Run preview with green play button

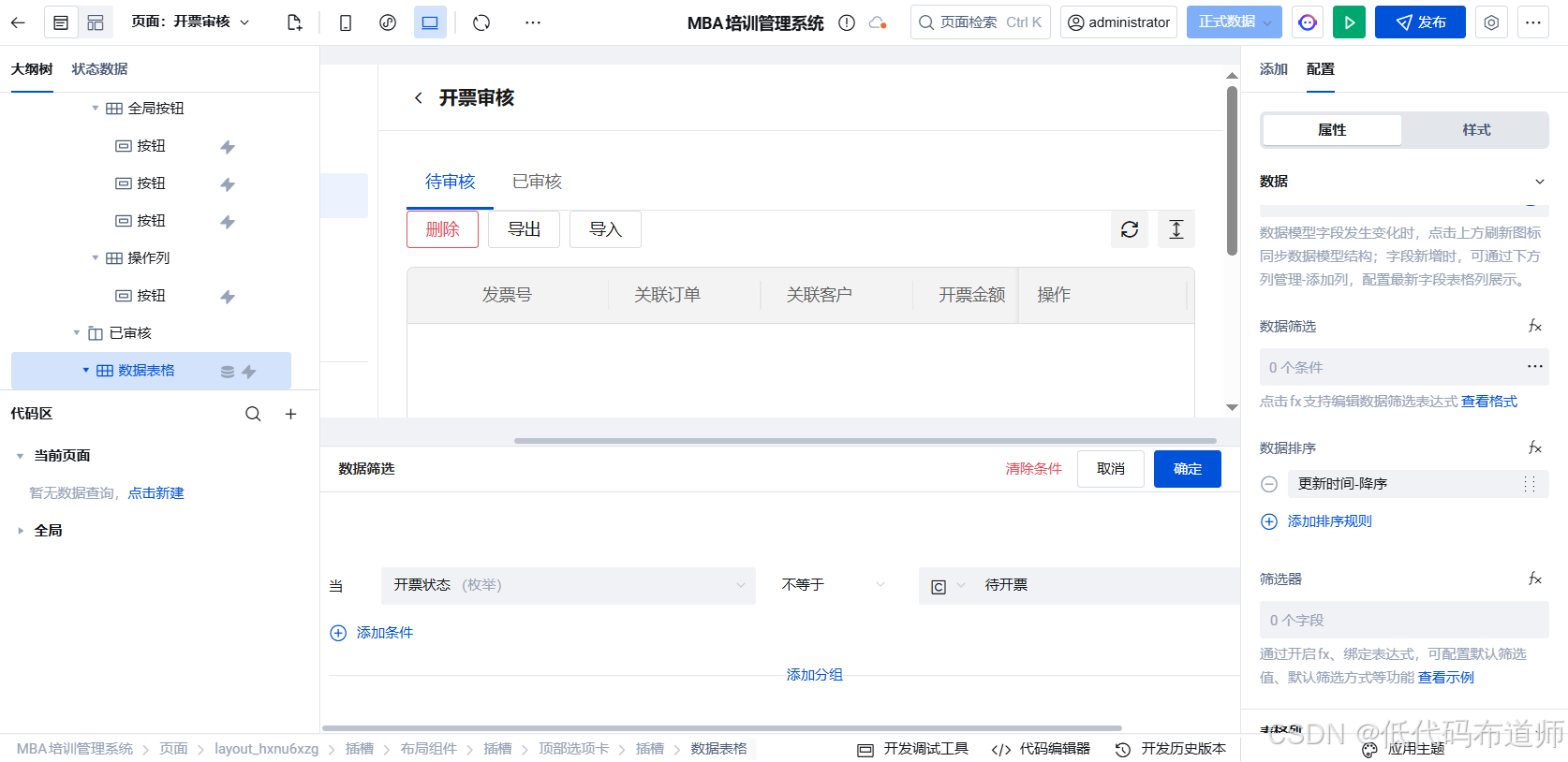[1349, 22]
